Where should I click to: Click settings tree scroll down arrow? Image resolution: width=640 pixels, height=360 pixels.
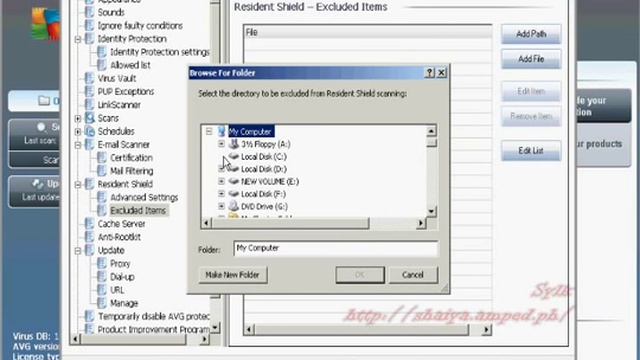215,327
